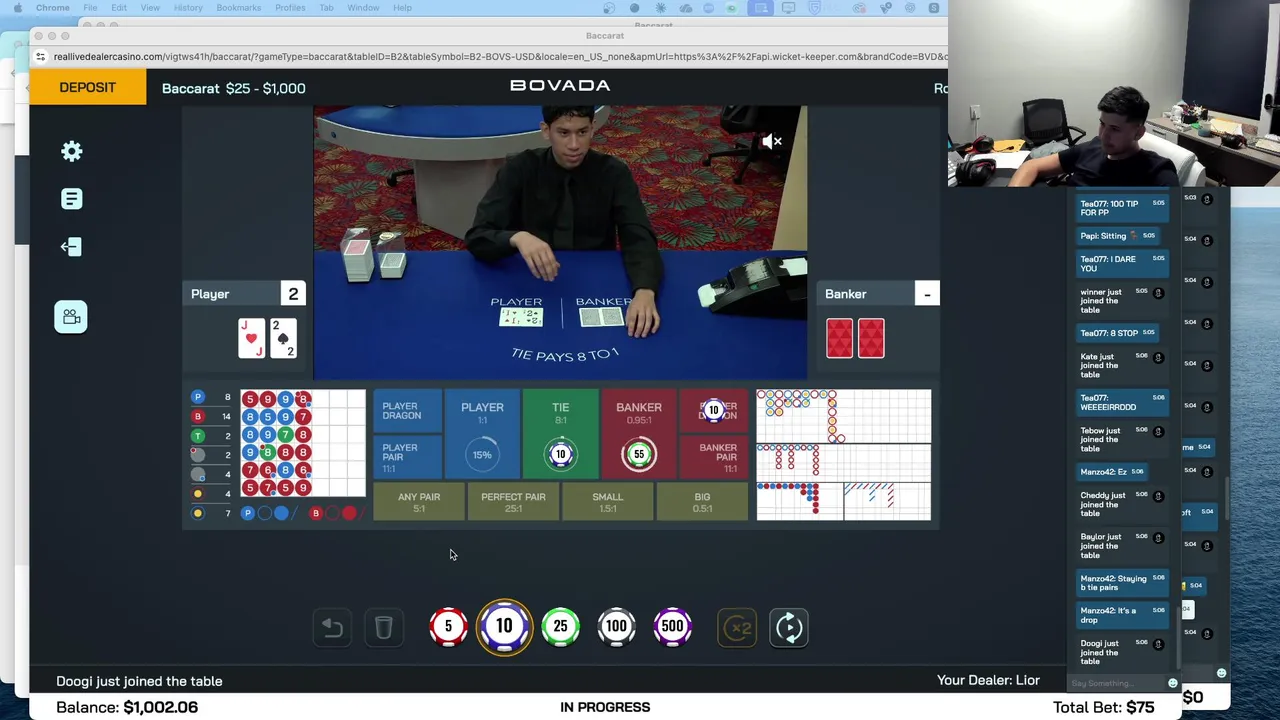Click the live dealer video feed
This screenshot has width=1280, height=720.
click(560, 243)
